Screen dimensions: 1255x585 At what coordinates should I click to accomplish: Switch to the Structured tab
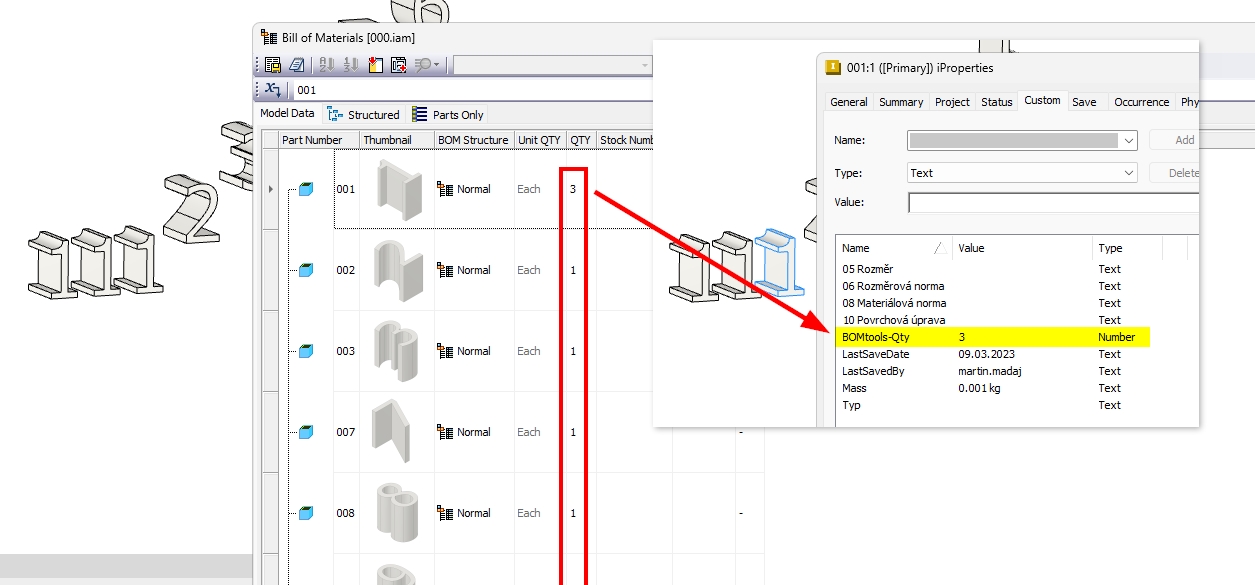(364, 115)
